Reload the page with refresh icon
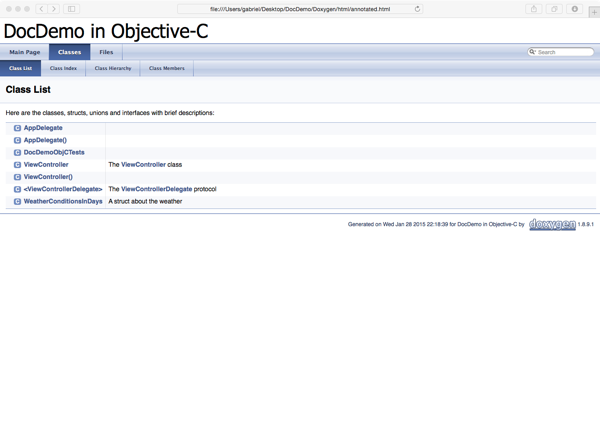Screen dimensions: 600x430 (417, 9)
